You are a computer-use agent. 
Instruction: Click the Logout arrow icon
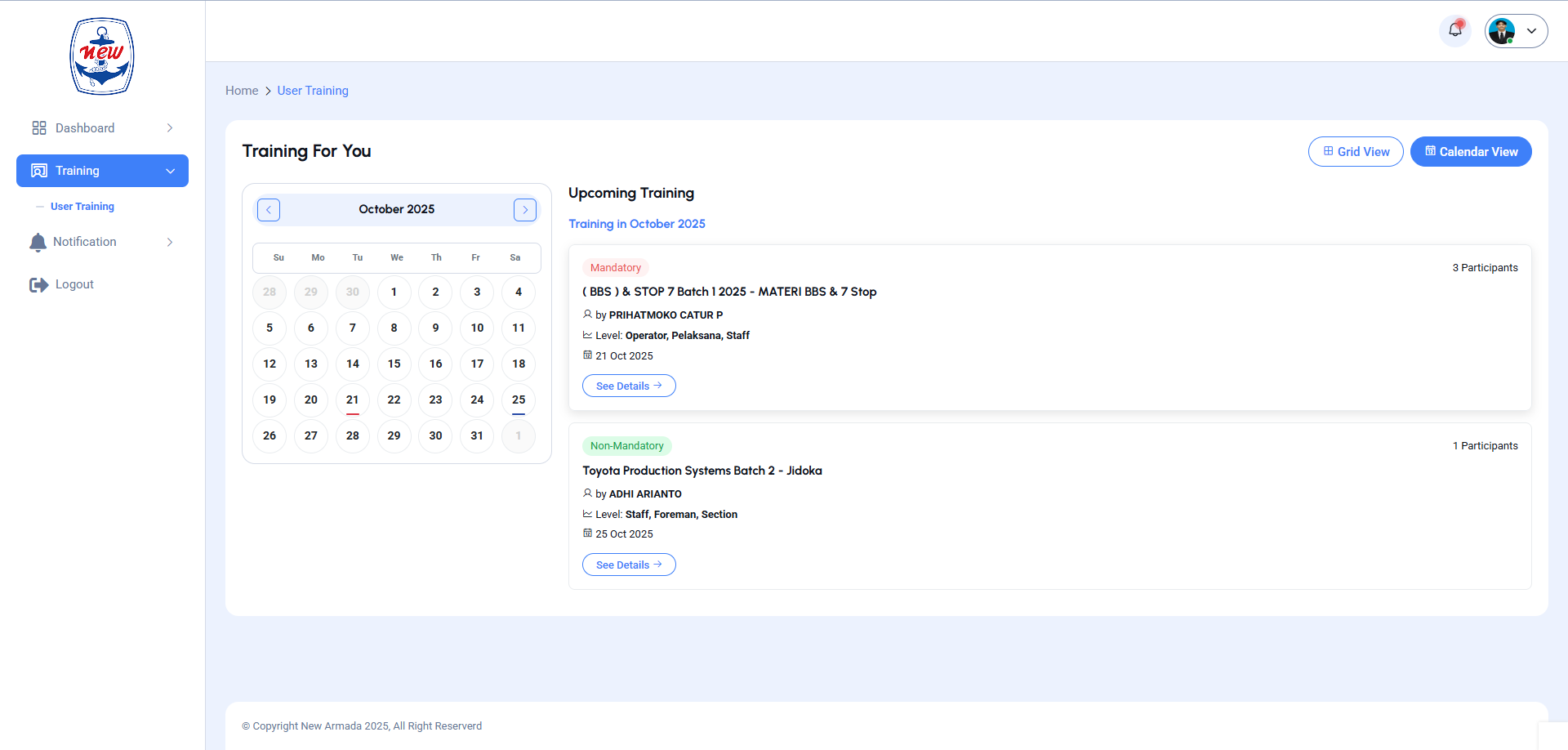[x=38, y=285]
